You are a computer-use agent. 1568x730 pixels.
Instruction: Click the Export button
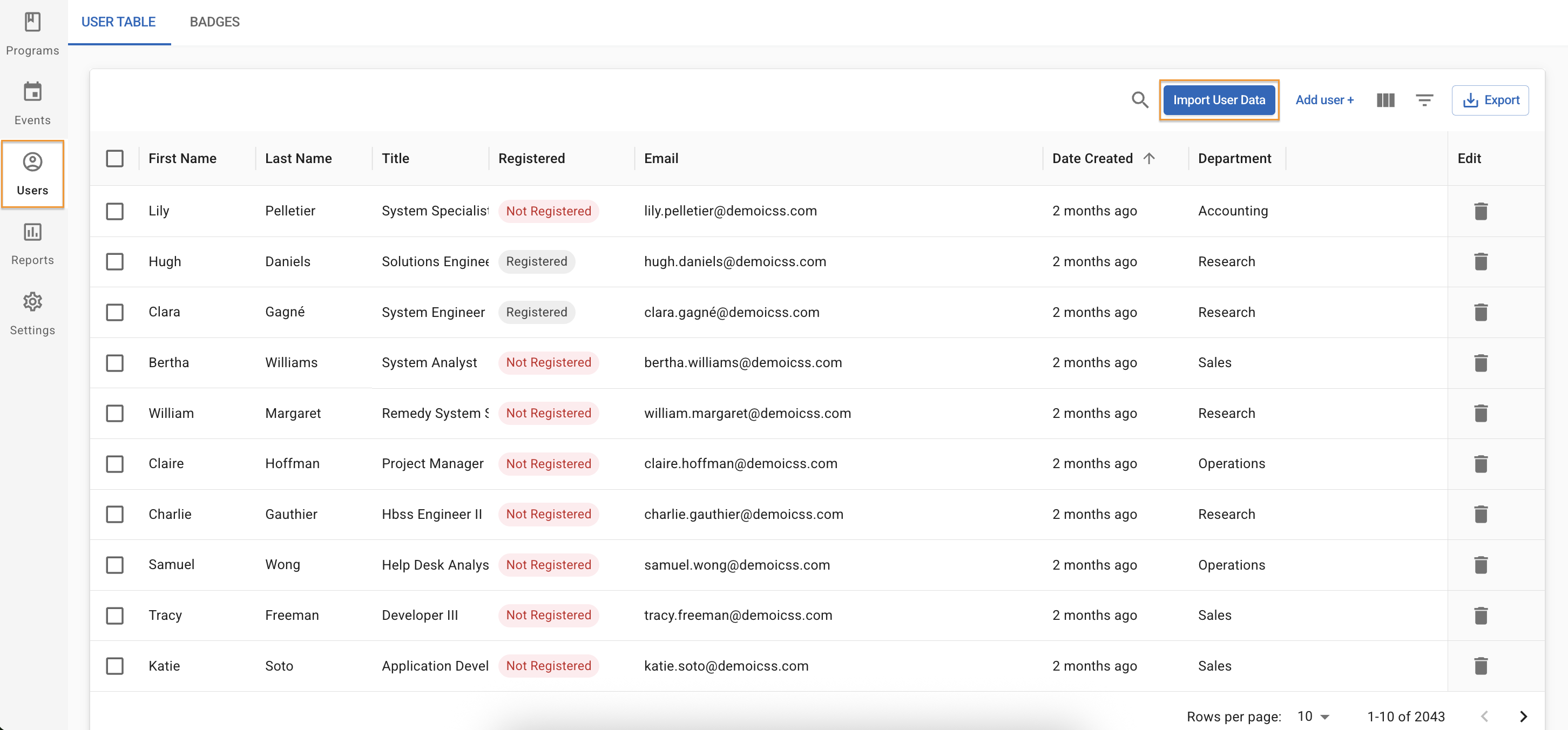[1490, 100]
